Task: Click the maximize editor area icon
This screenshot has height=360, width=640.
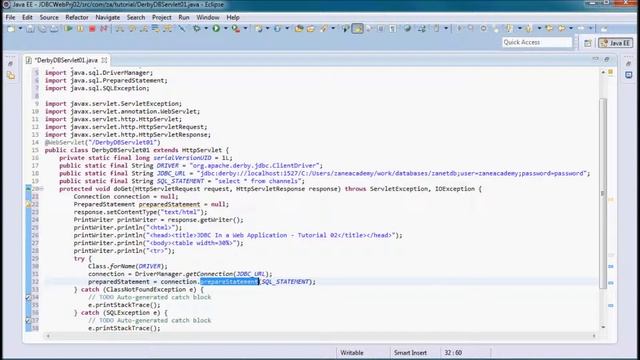Action: 607,60
